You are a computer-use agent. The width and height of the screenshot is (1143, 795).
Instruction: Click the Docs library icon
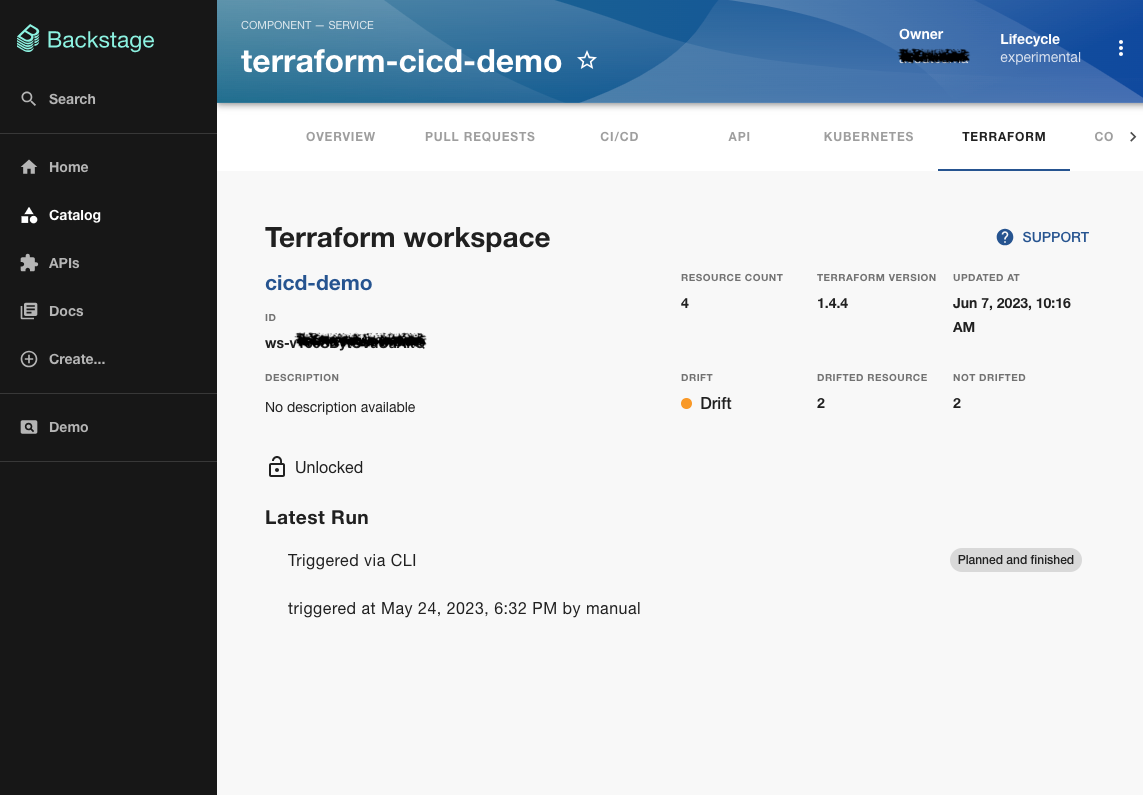pos(28,311)
